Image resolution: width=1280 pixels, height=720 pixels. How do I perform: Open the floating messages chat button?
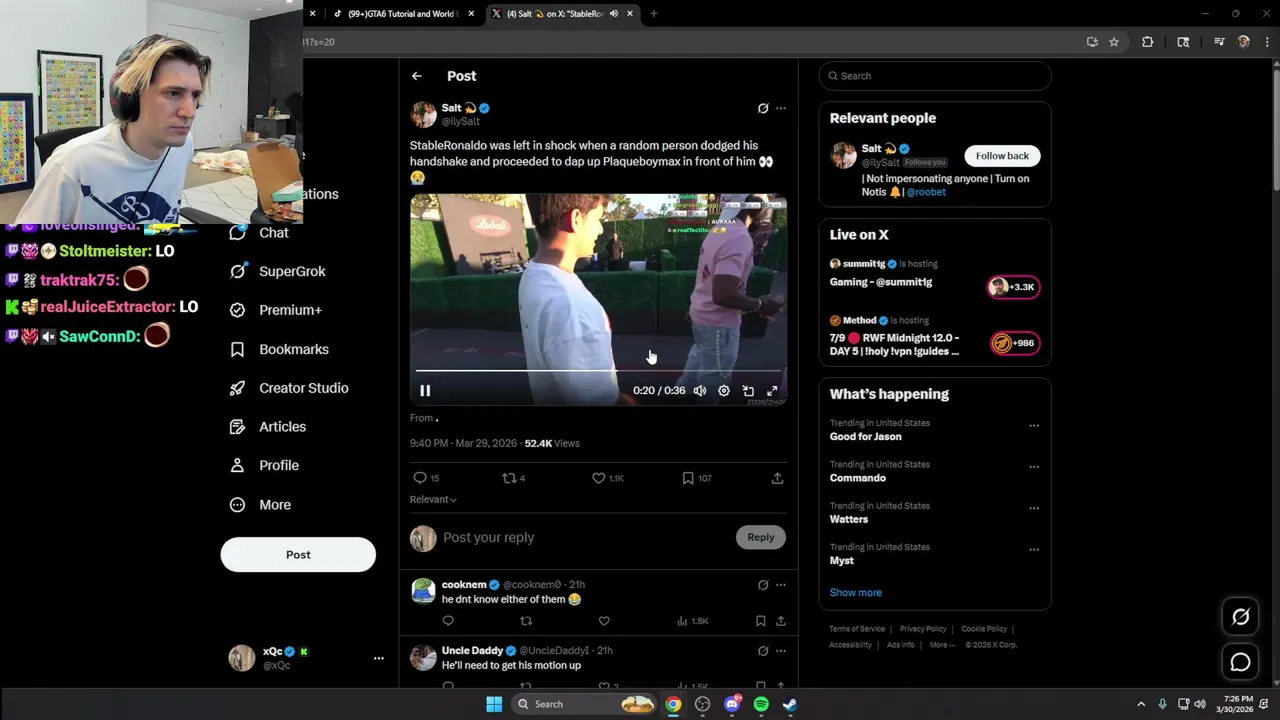click(x=1241, y=662)
